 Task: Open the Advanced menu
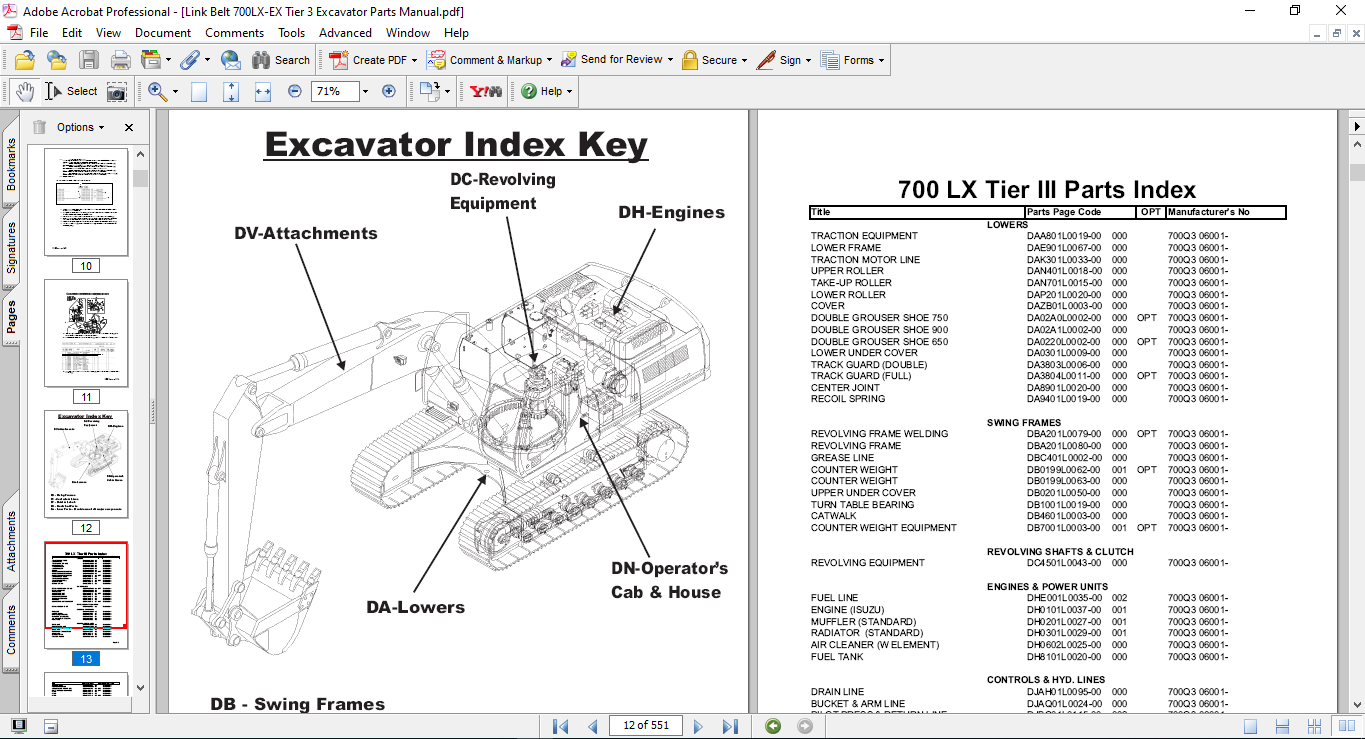(345, 33)
